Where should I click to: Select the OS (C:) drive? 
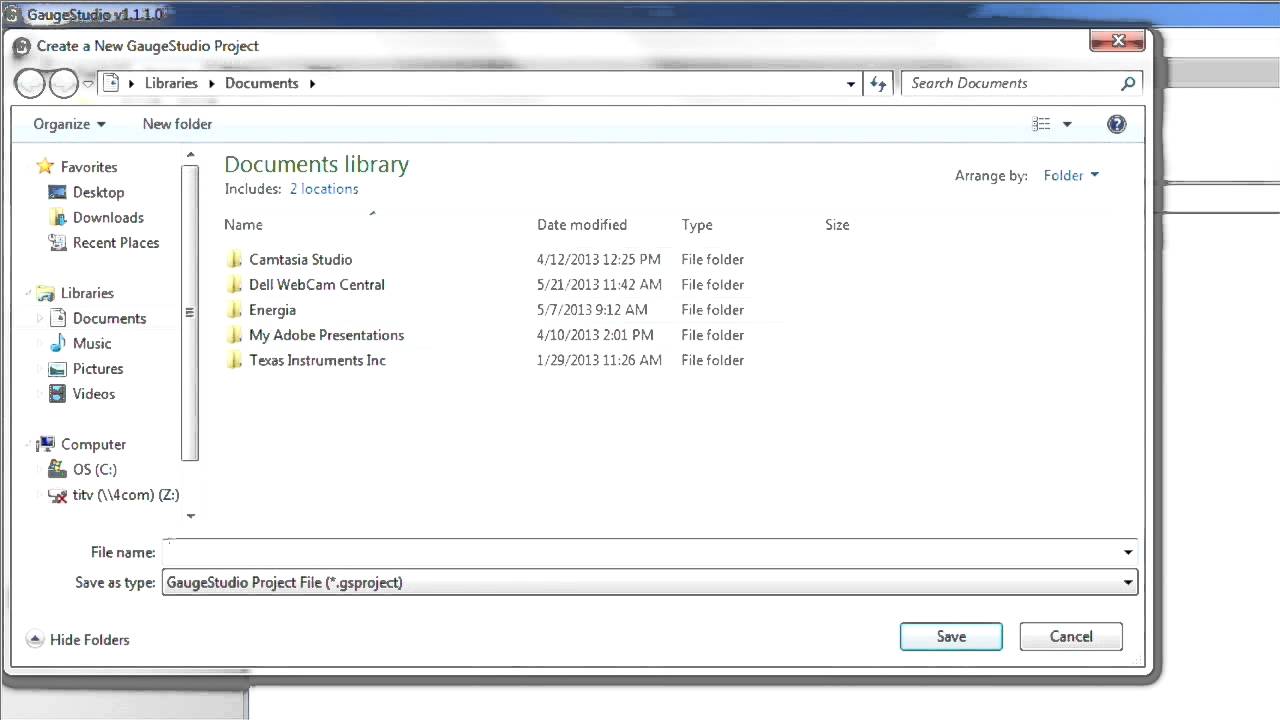tap(95, 469)
